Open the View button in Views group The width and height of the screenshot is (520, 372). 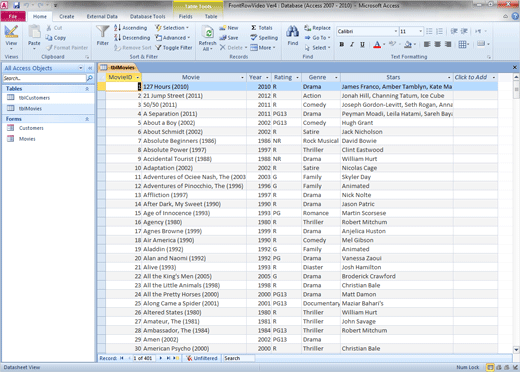[x=11, y=37]
